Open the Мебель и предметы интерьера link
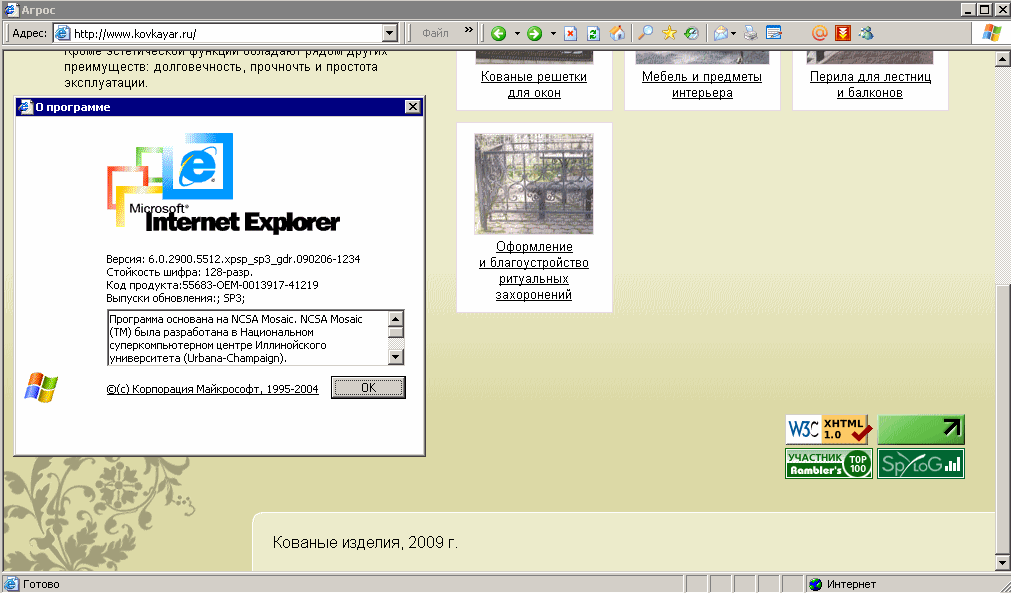Image resolution: width=1011 pixels, height=593 pixels. tap(702, 84)
